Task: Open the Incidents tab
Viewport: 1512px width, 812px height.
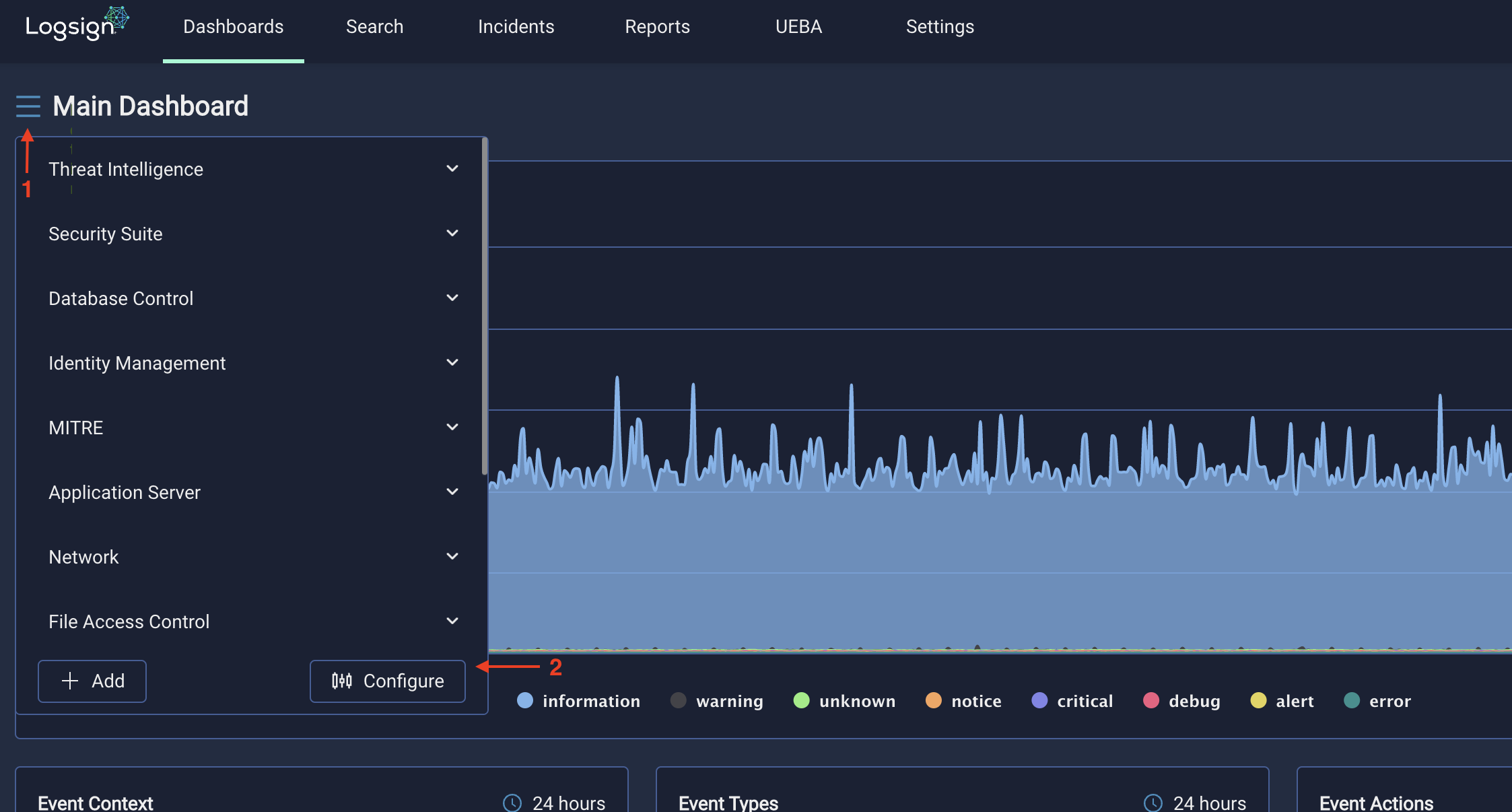Action: [x=516, y=27]
